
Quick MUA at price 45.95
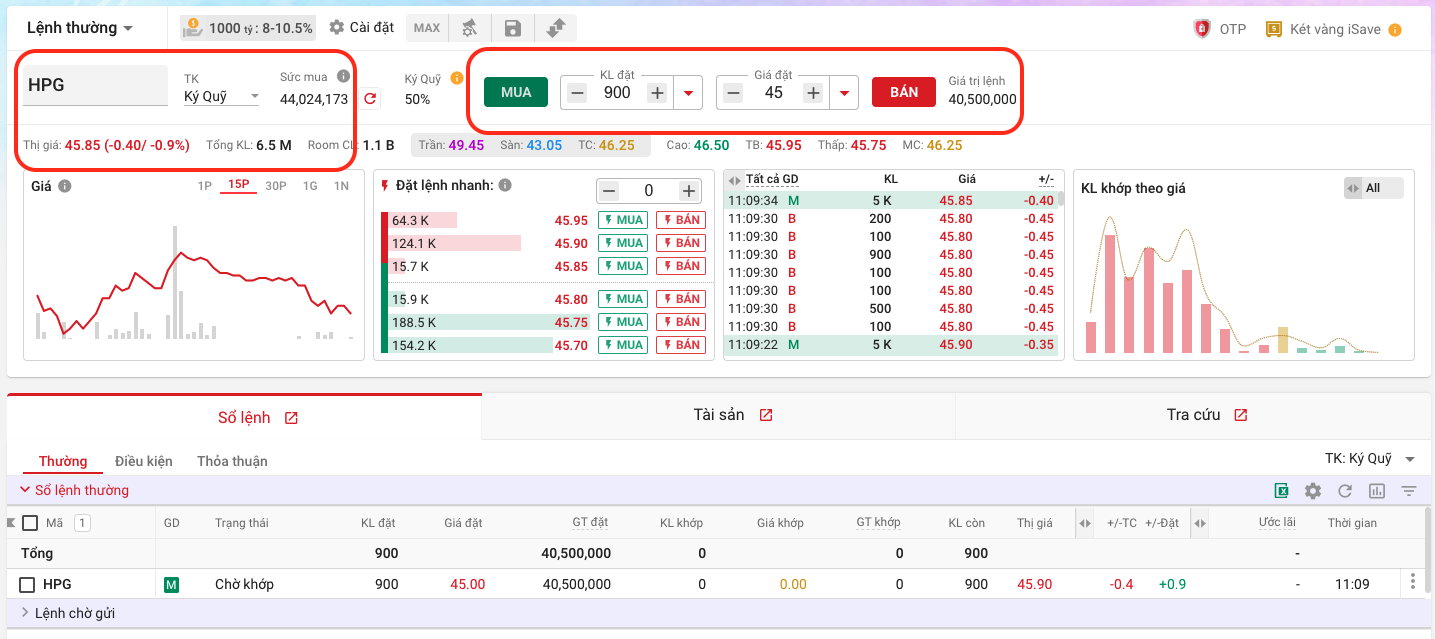click(x=623, y=220)
